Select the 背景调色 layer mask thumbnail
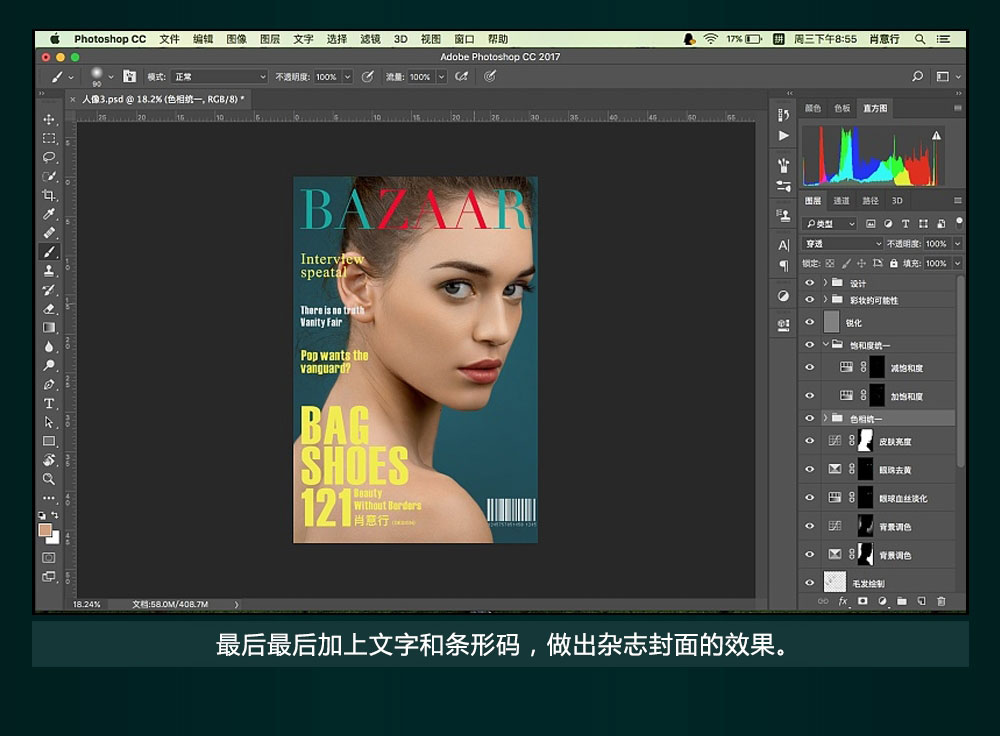1000x736 pixels. 865,526
